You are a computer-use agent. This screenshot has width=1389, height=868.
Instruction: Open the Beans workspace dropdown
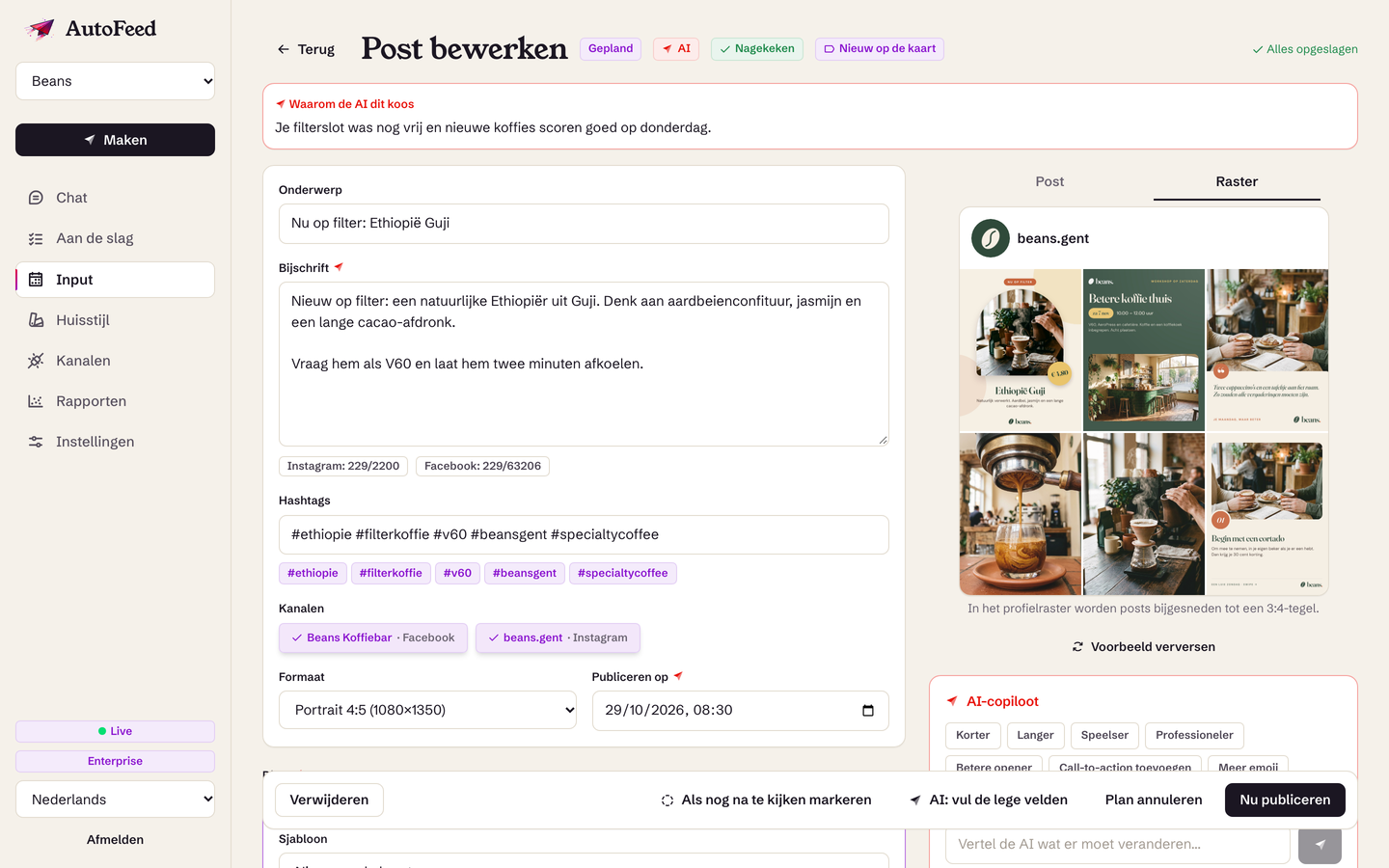(115, 81)
